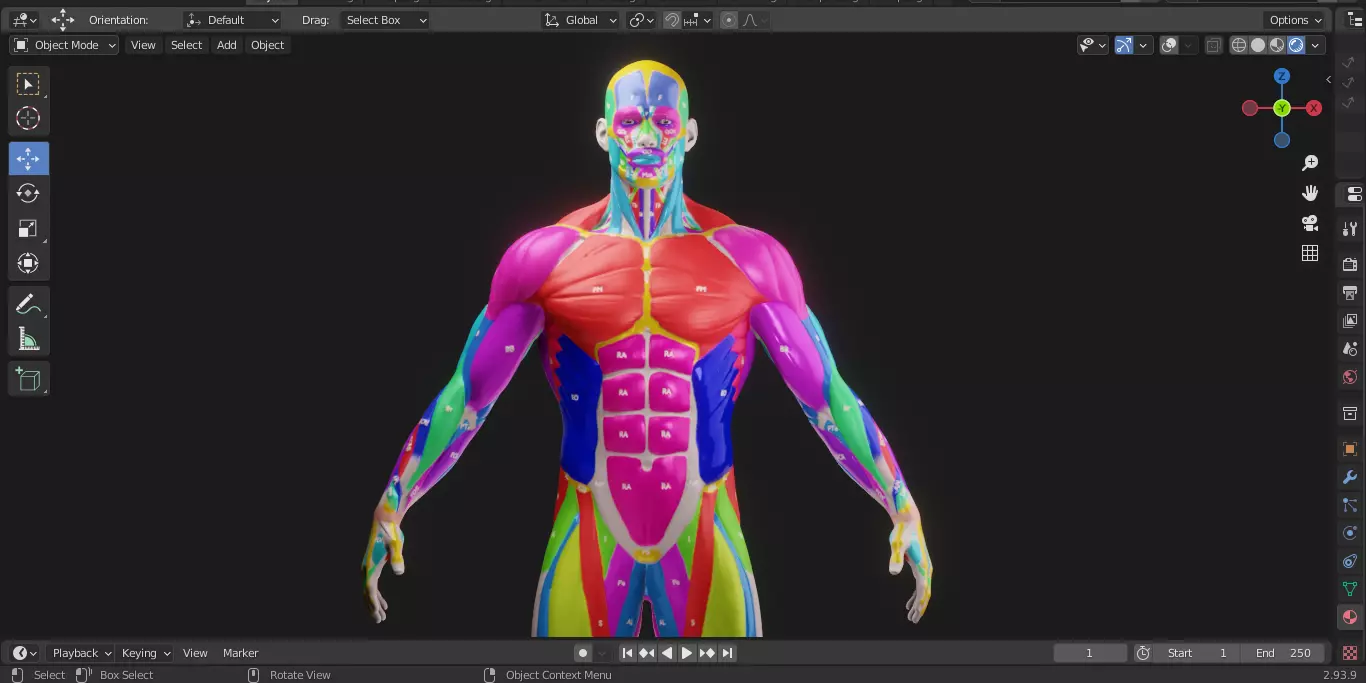Open the Output properties tab

click(1350, 293)
